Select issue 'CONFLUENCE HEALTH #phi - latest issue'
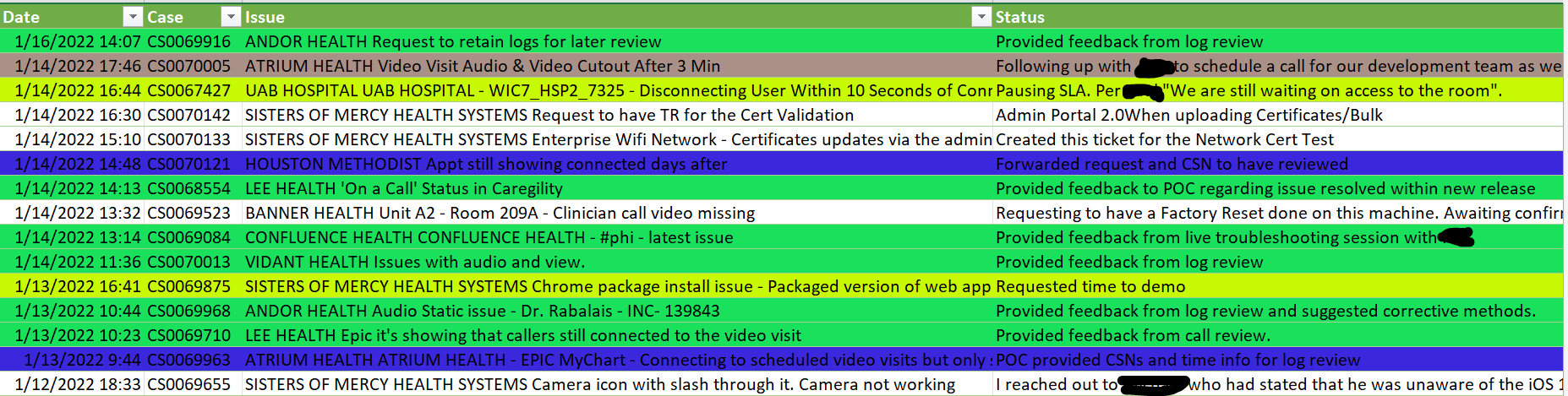The width and height of the screenshot is (1568, 396). [x=618, y=237]
